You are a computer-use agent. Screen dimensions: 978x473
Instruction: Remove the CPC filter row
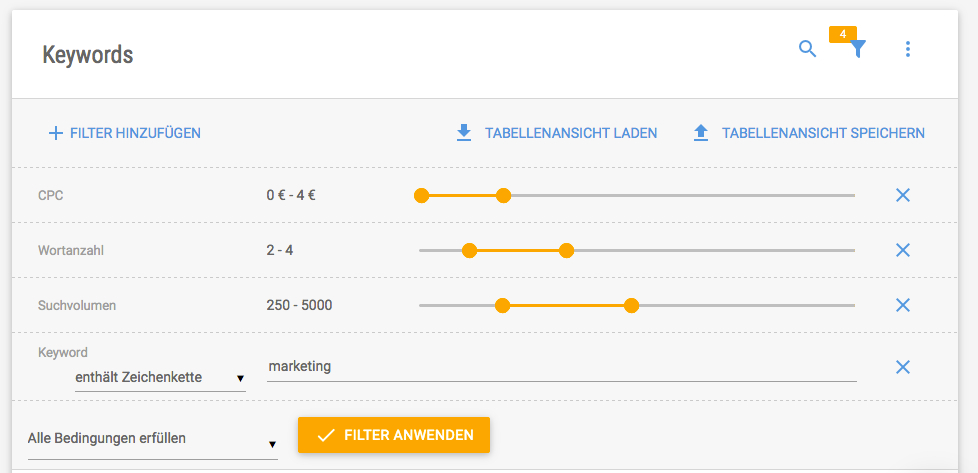pyautogui.click(x=903, y=195)
